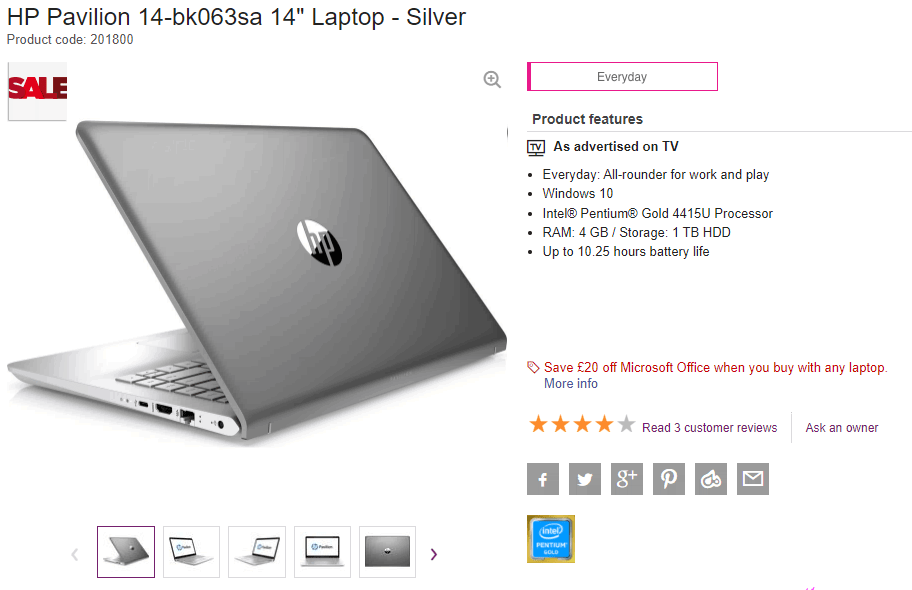
Task: Share via Google Plus icon
Action: point(627,479)
